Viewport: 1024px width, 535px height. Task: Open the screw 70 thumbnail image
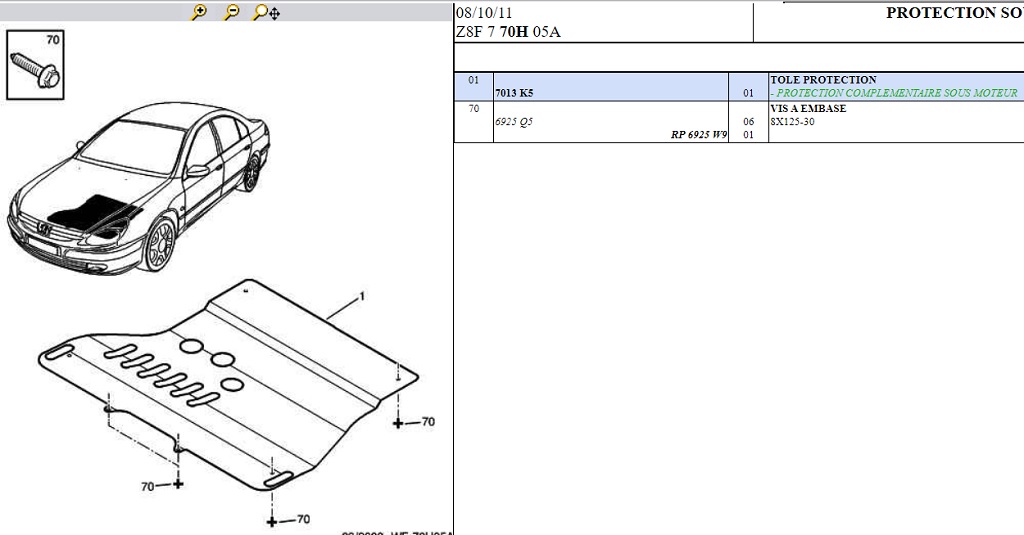click(x=36, y=64)
